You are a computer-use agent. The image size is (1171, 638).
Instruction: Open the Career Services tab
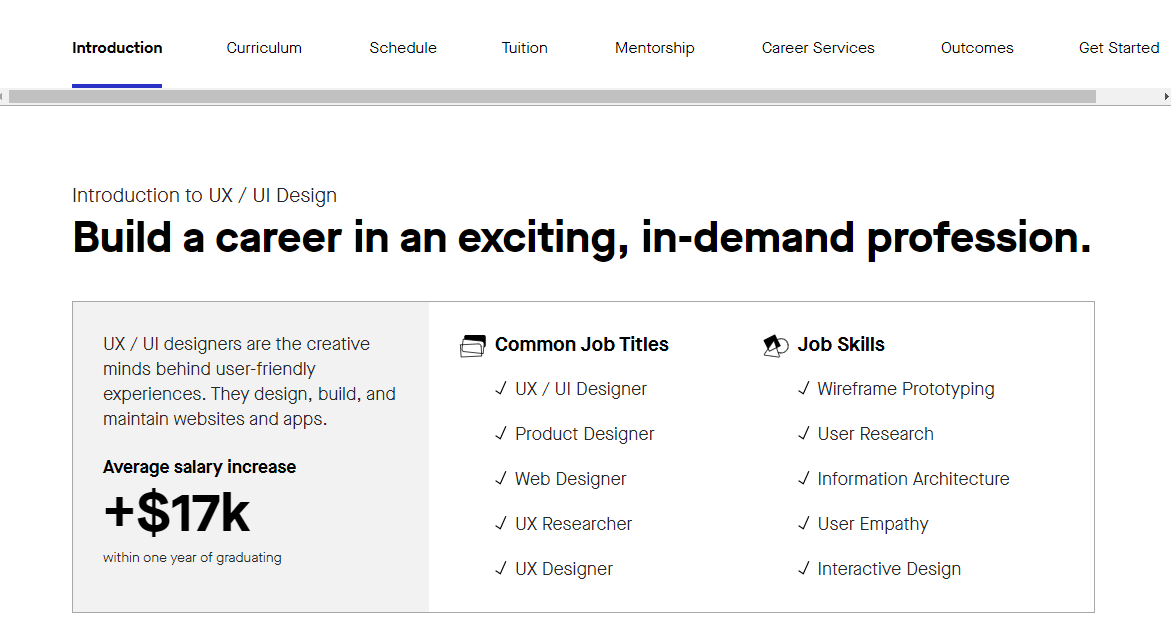coord(818,47)
